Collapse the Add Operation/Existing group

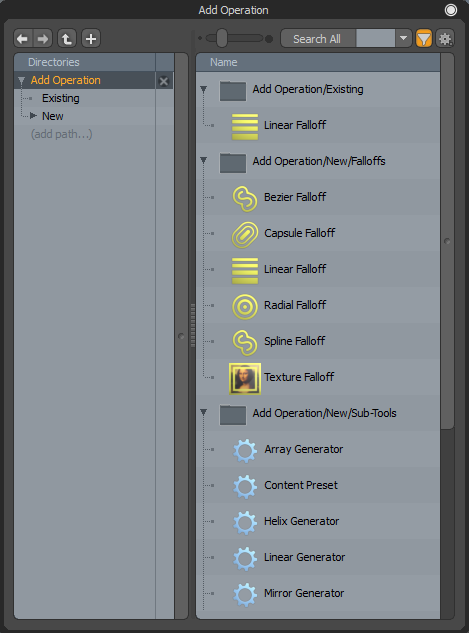(x=203, y=89)
